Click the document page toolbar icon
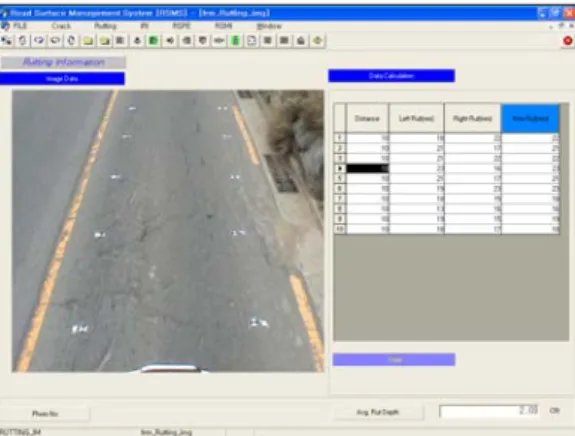Screen dimensions: 575x436 (252, 40)
